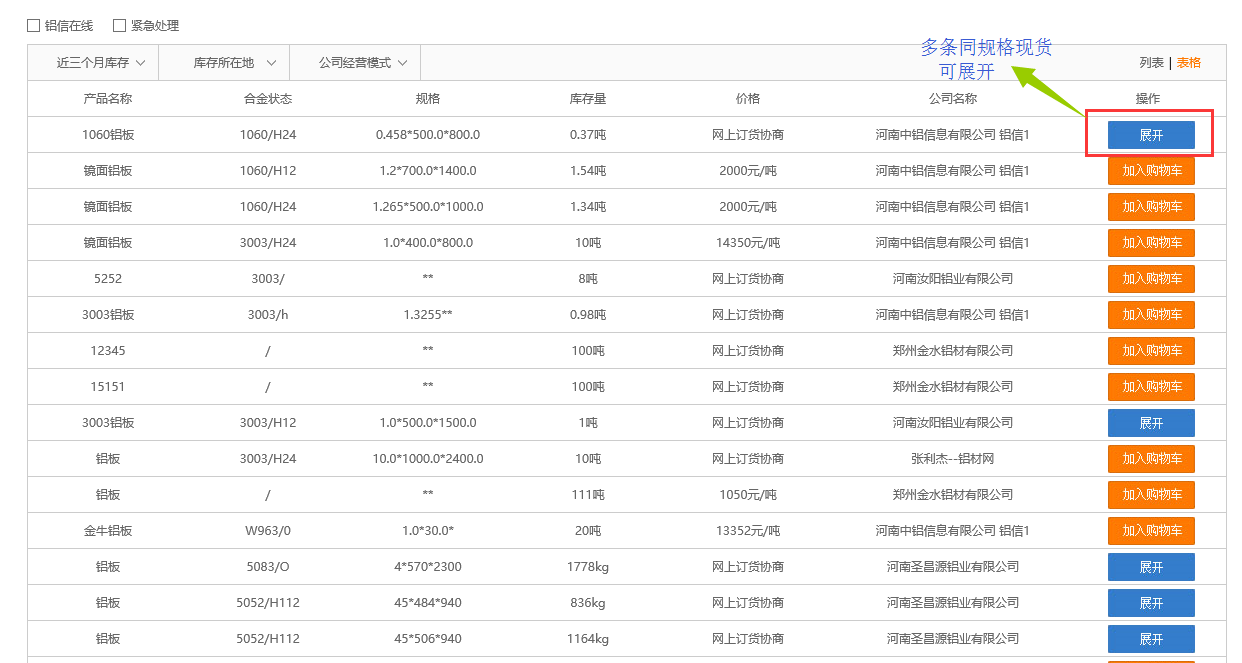Click the 5083/O alloy state cell

click(x=268, y=567)
